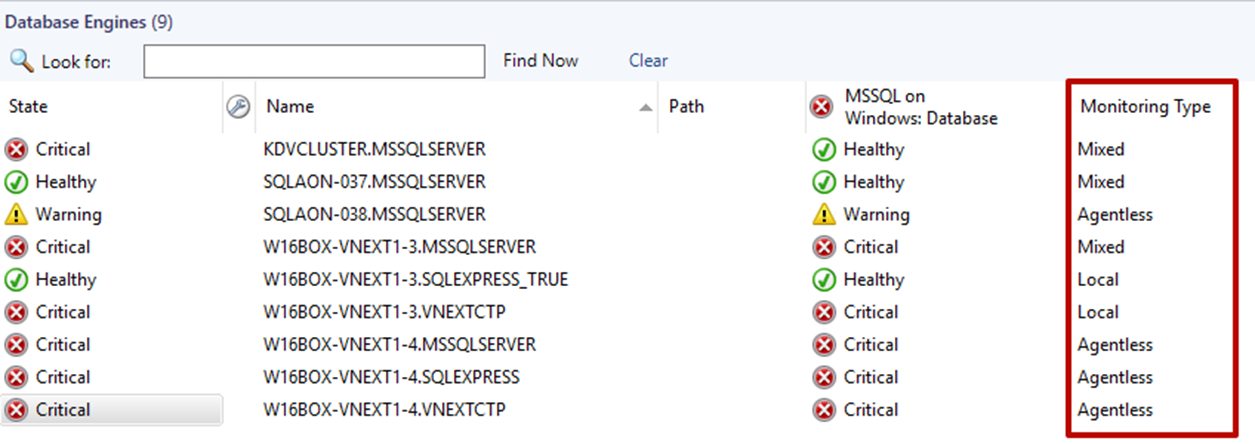Click the Healthy state text in SQLAON-037.MSSQLSERVER row
Screen dimensions: 1255x444
(x=66, y=182)
